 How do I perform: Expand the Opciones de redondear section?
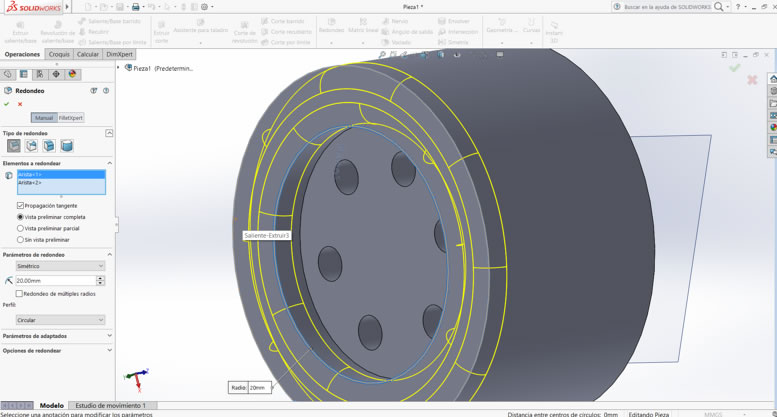pyautogui.click(x=110, y=350)
